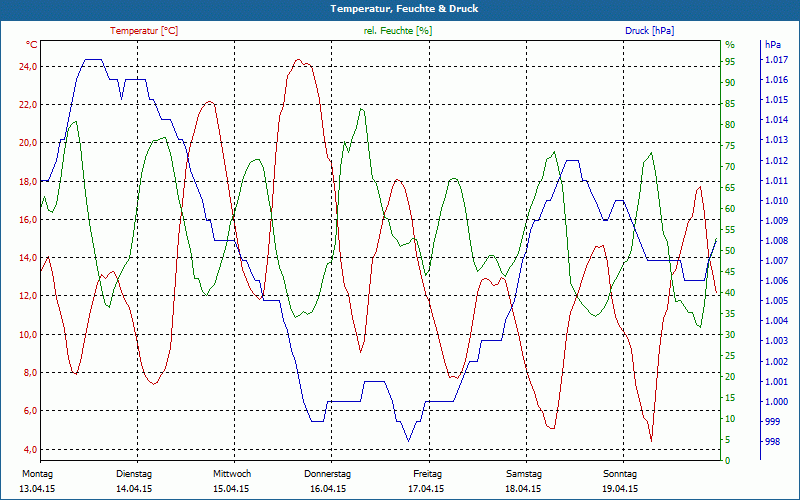Click the '50' humidity axis value

pyautogui.click(x=730, y=251)
